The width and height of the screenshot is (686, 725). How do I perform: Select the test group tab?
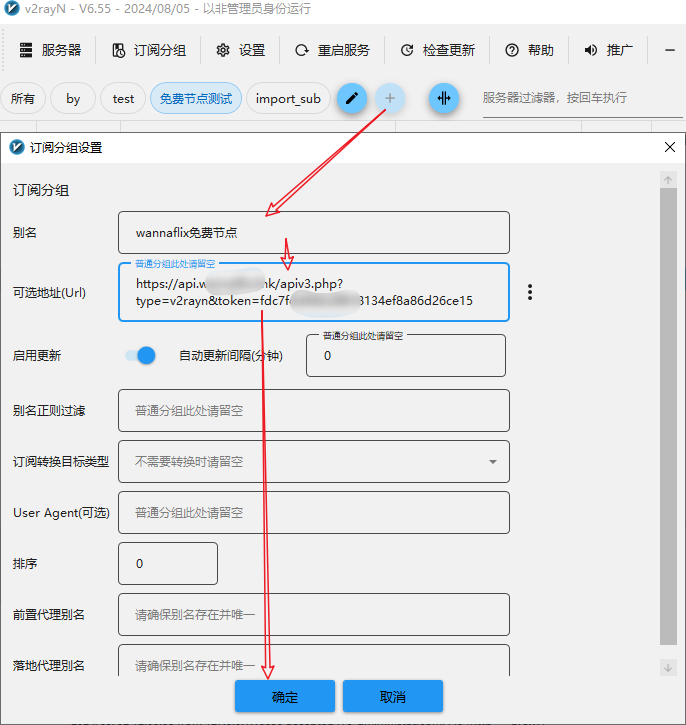(x=123, y=98)
